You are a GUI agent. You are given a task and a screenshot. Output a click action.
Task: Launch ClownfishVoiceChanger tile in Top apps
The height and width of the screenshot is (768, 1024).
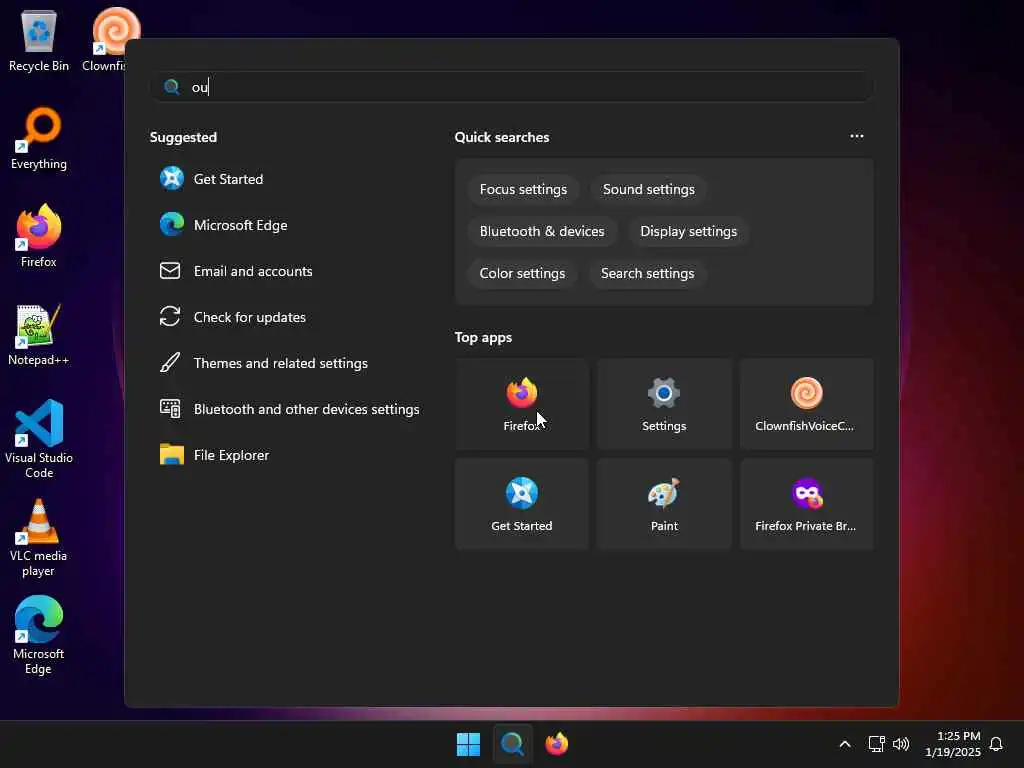tap(807, 404)
